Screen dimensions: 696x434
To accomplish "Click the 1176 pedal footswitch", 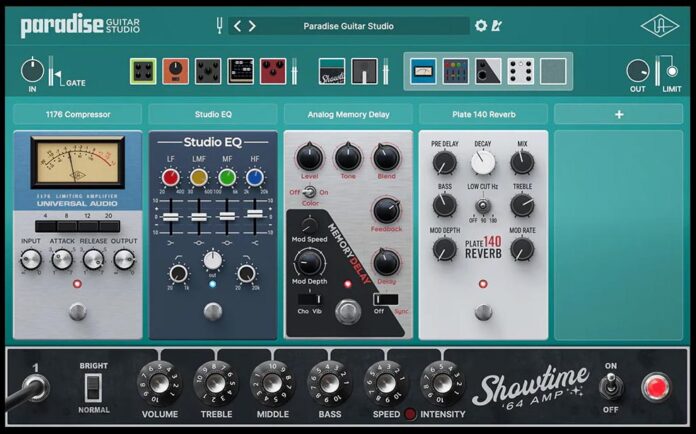I will tap(78, 312).
